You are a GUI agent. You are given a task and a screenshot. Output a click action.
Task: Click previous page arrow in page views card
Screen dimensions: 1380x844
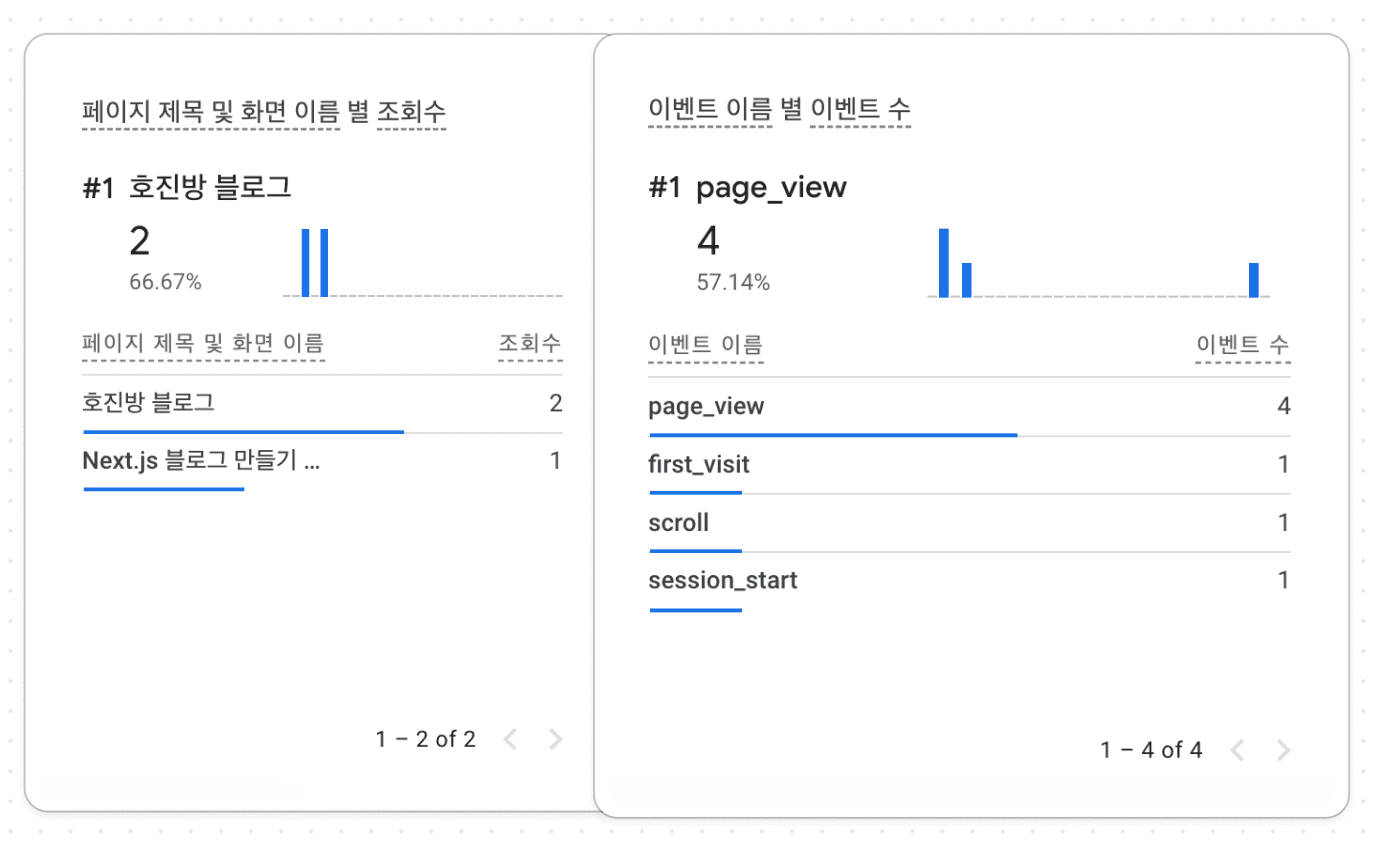point(510,740)
